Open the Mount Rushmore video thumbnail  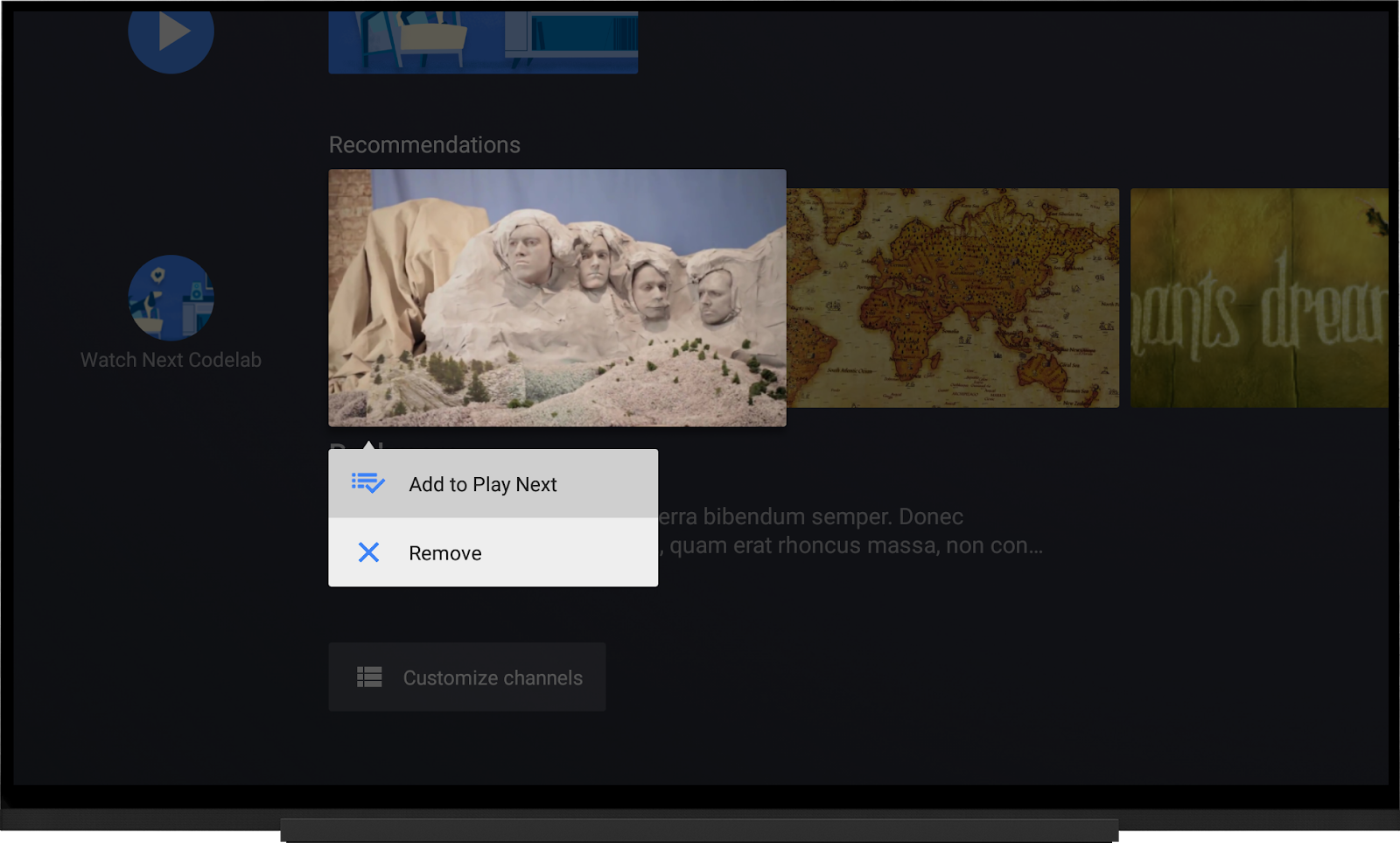coord(557,298)
